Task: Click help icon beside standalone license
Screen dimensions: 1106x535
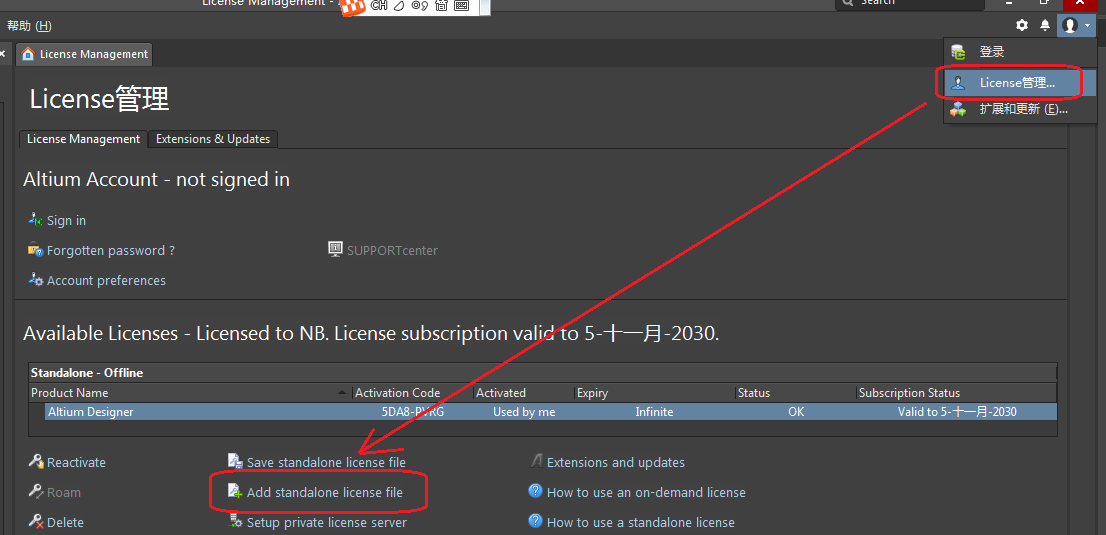Action: point(535,522)
